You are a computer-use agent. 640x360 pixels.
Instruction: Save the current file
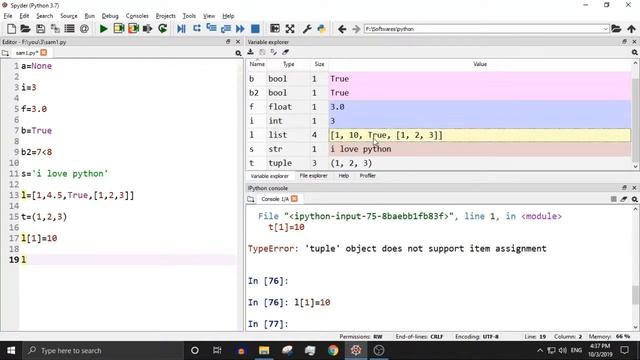40,29
